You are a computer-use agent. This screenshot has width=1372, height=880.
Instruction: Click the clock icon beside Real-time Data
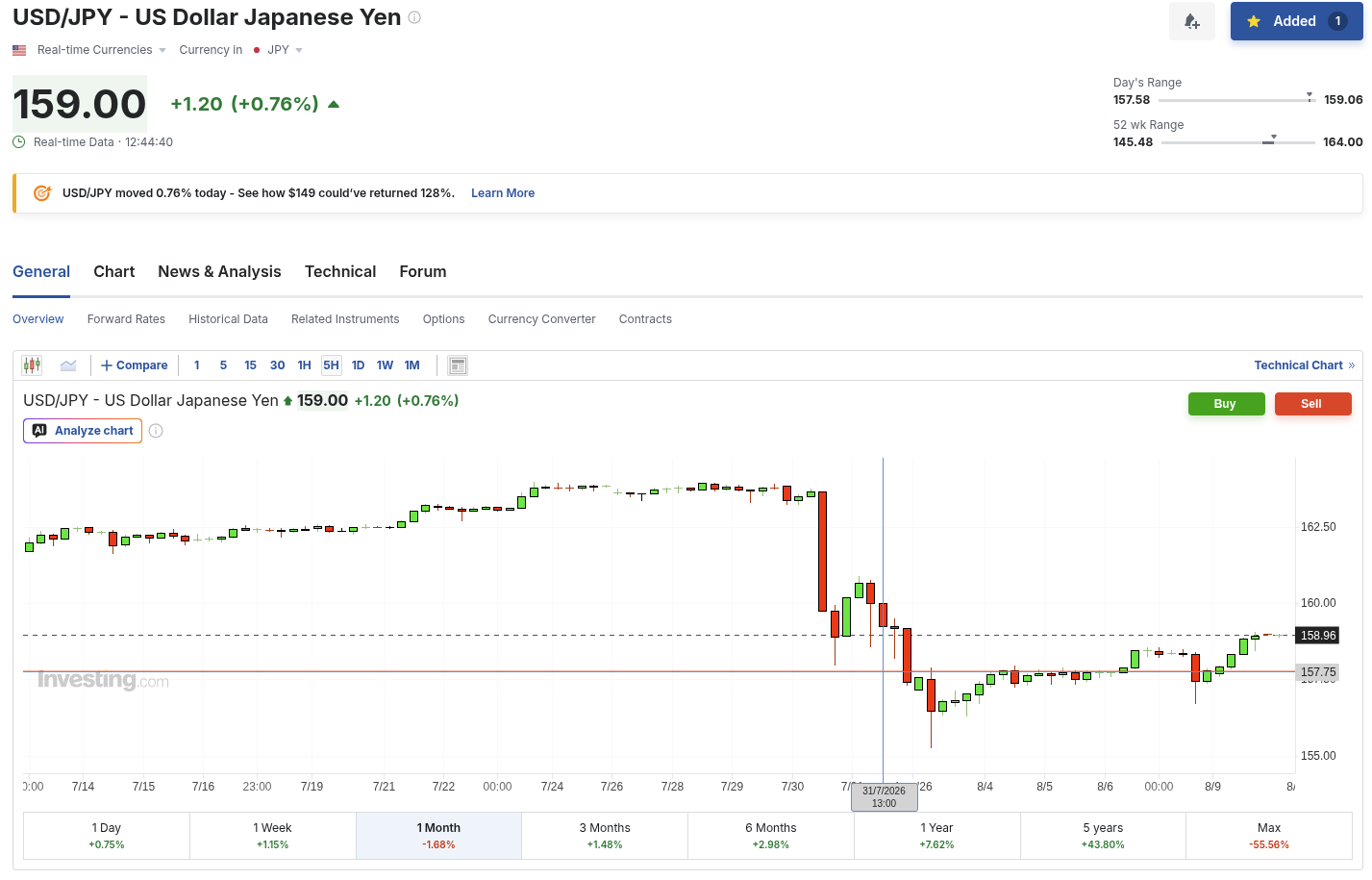point(19,142)
